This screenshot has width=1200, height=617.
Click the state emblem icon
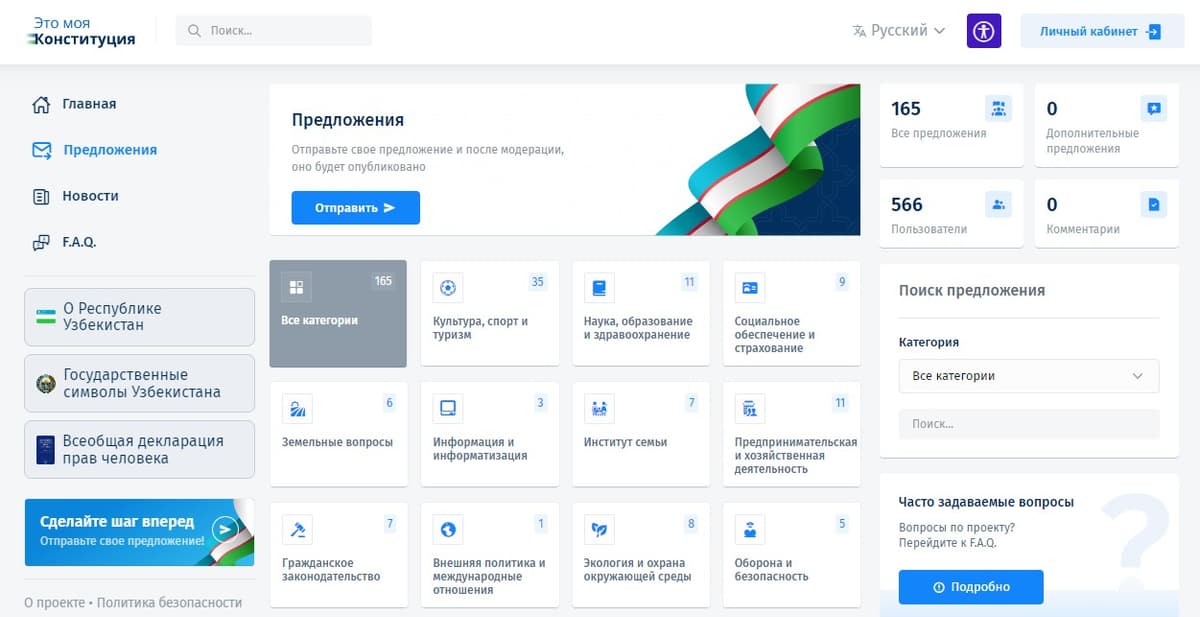44,383
